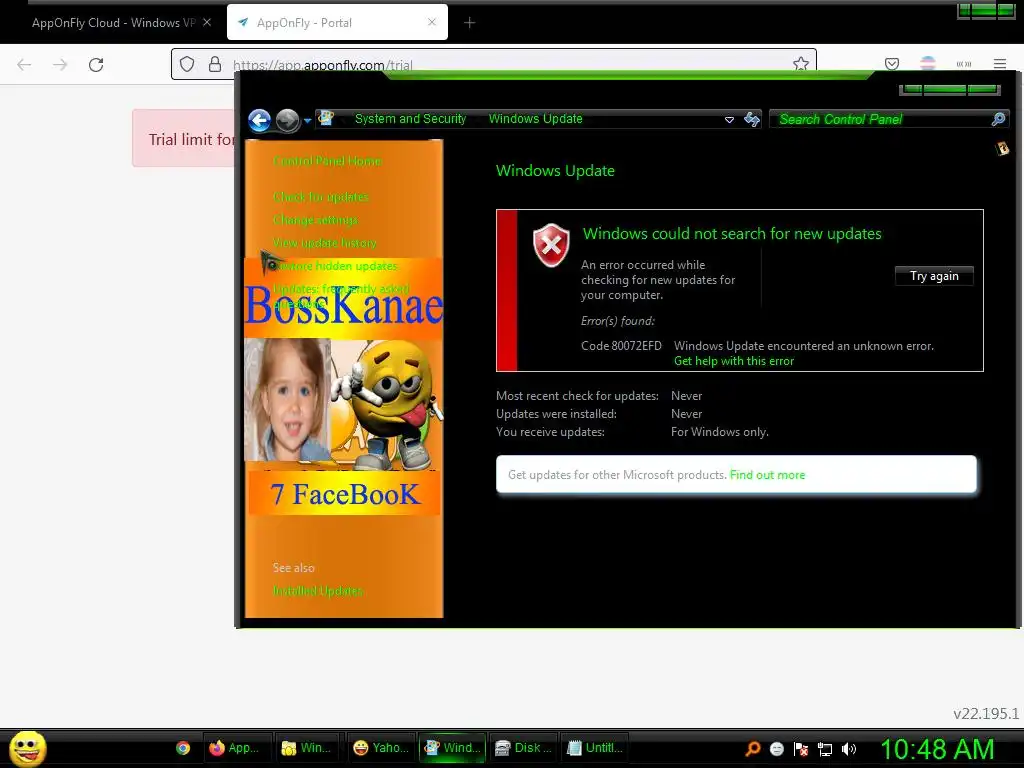Open View update history

click(325, 243)
